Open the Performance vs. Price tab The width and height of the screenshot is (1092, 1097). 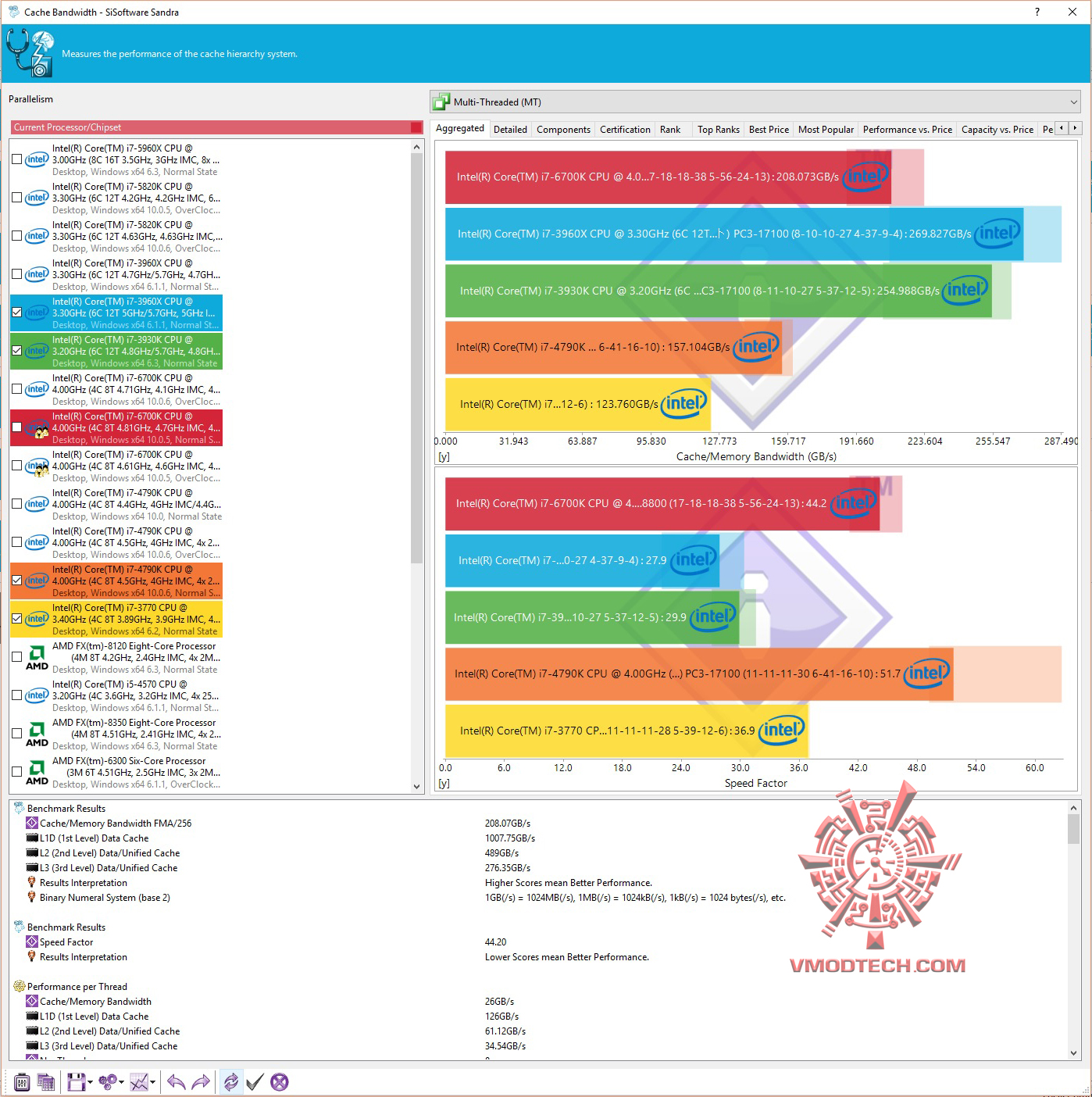[908, 130]
